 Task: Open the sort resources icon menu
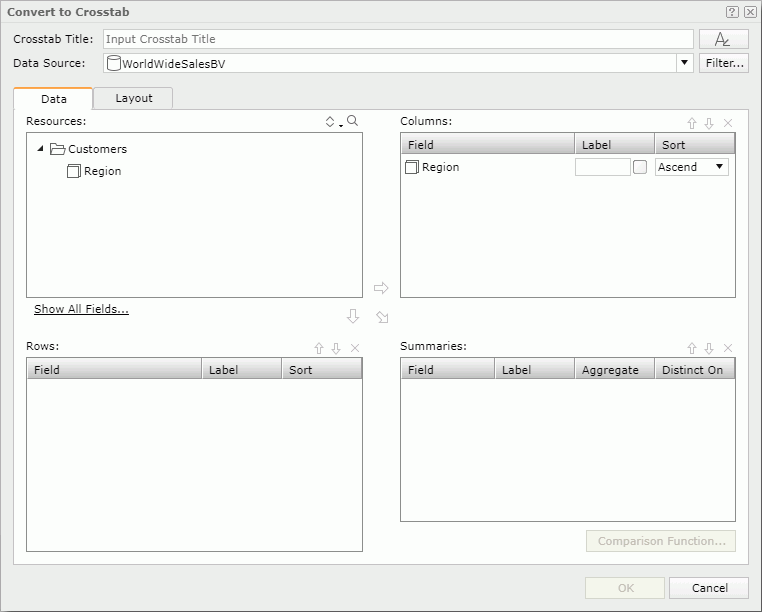[332, 121]
